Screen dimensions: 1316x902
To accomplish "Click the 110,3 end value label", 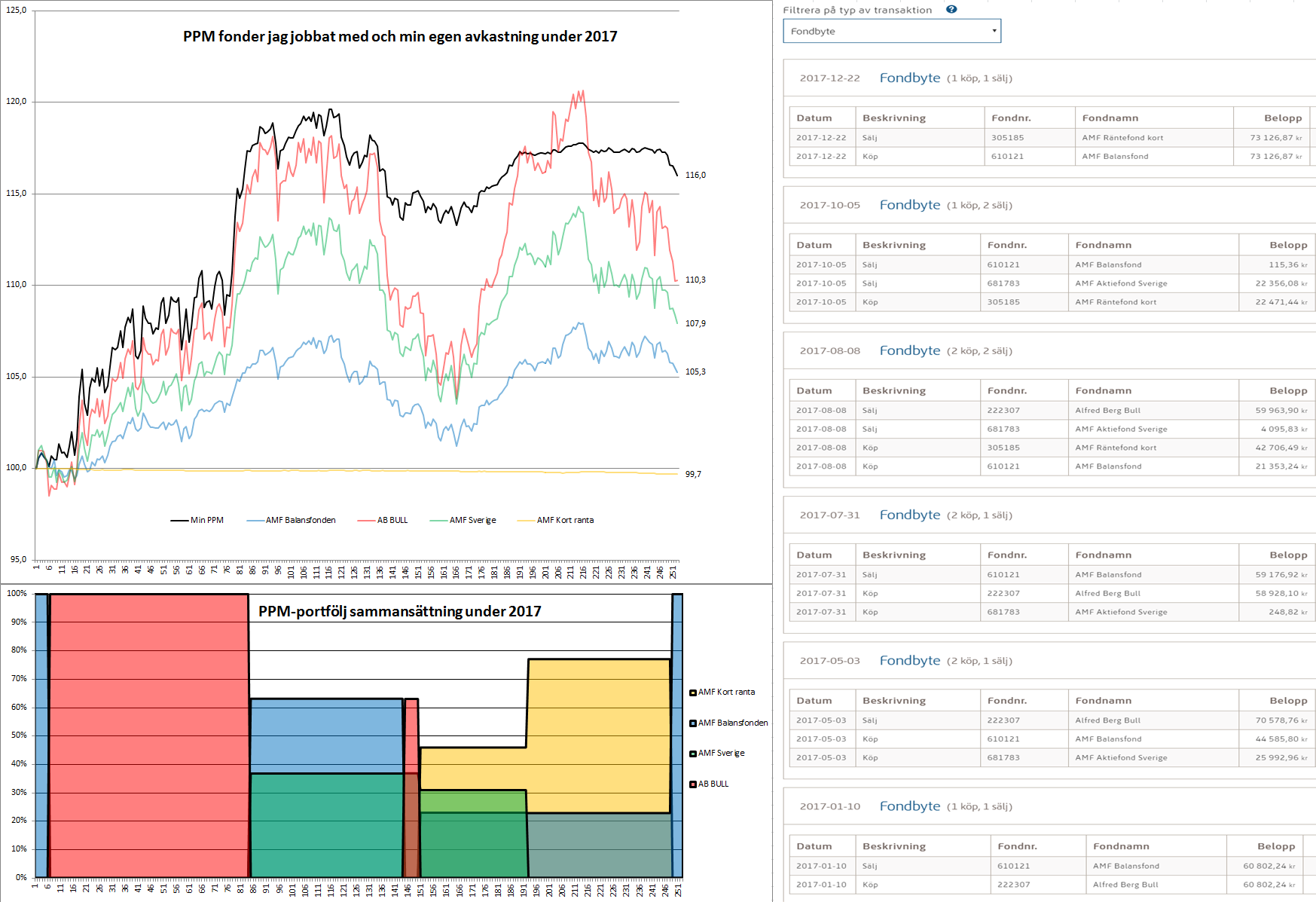I will click(695, 280).
